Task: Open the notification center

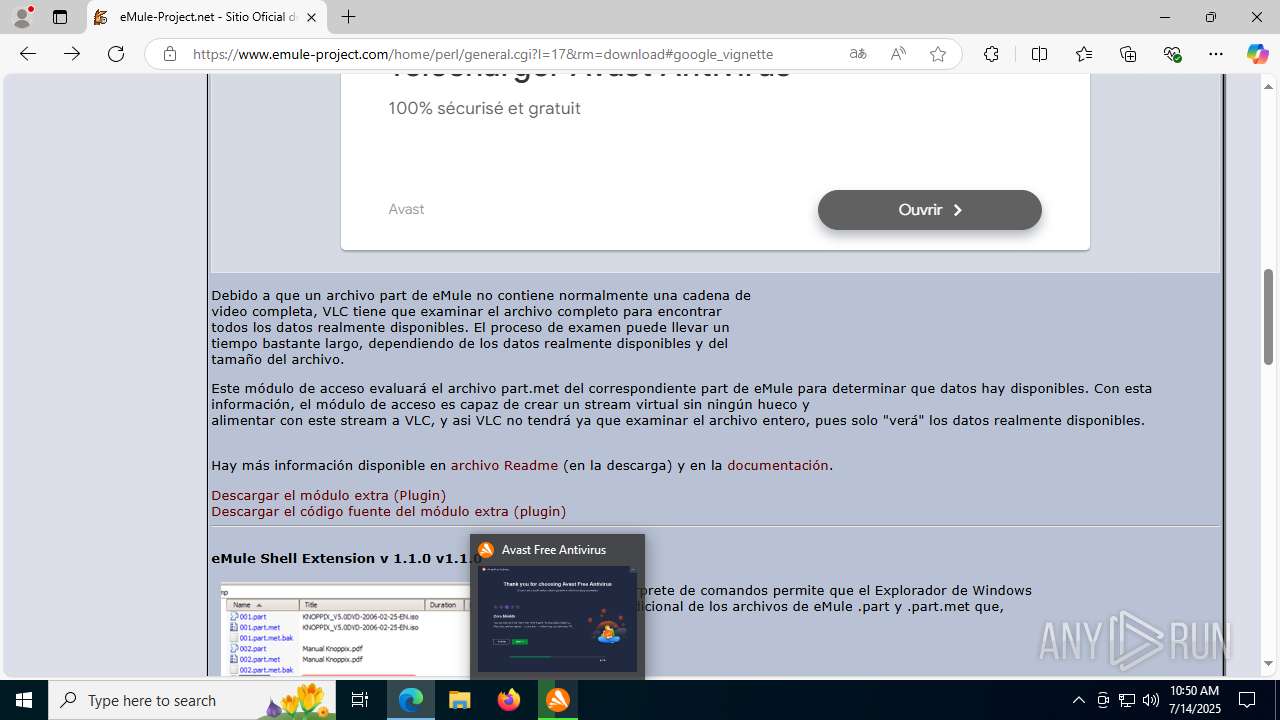Action: click(x=1247, y=700)
